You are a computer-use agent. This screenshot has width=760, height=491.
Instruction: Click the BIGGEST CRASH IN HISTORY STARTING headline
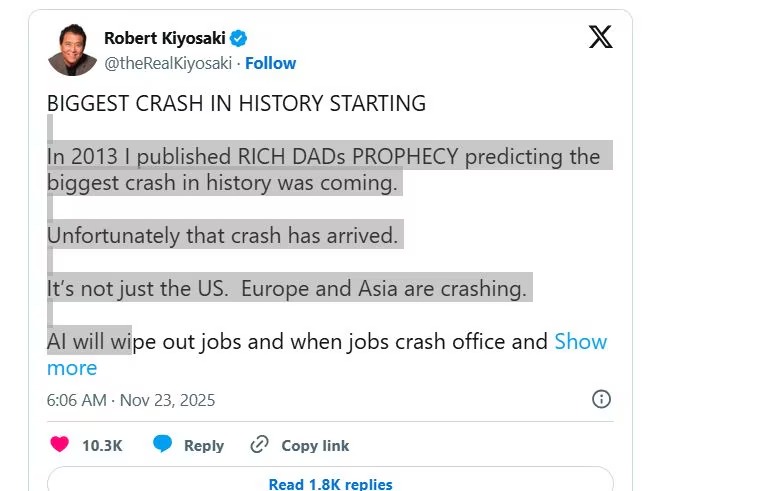236,104
